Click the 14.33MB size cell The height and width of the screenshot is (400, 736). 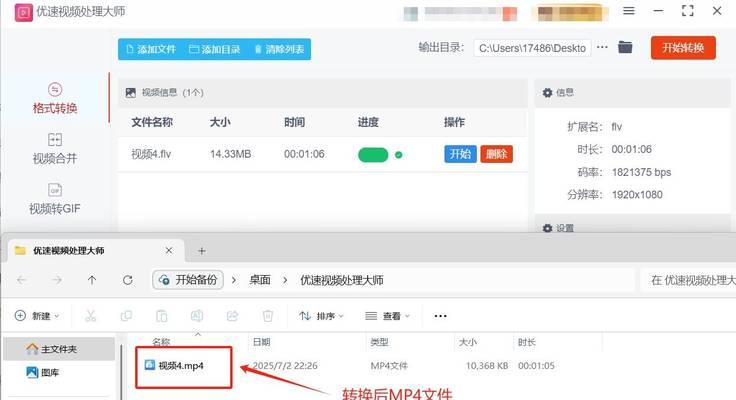230,154
